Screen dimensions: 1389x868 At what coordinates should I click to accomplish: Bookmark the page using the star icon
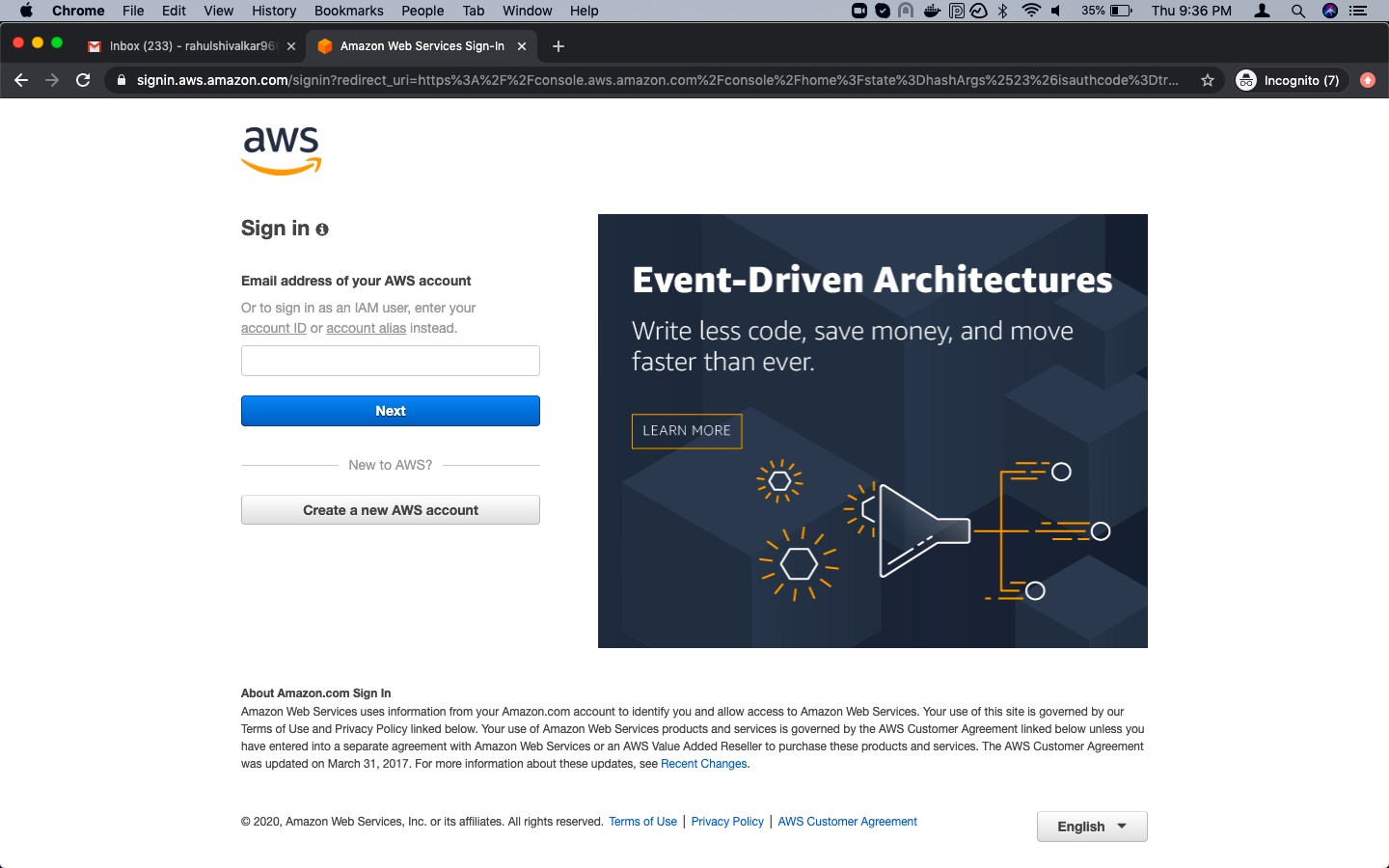[1207, 80]
